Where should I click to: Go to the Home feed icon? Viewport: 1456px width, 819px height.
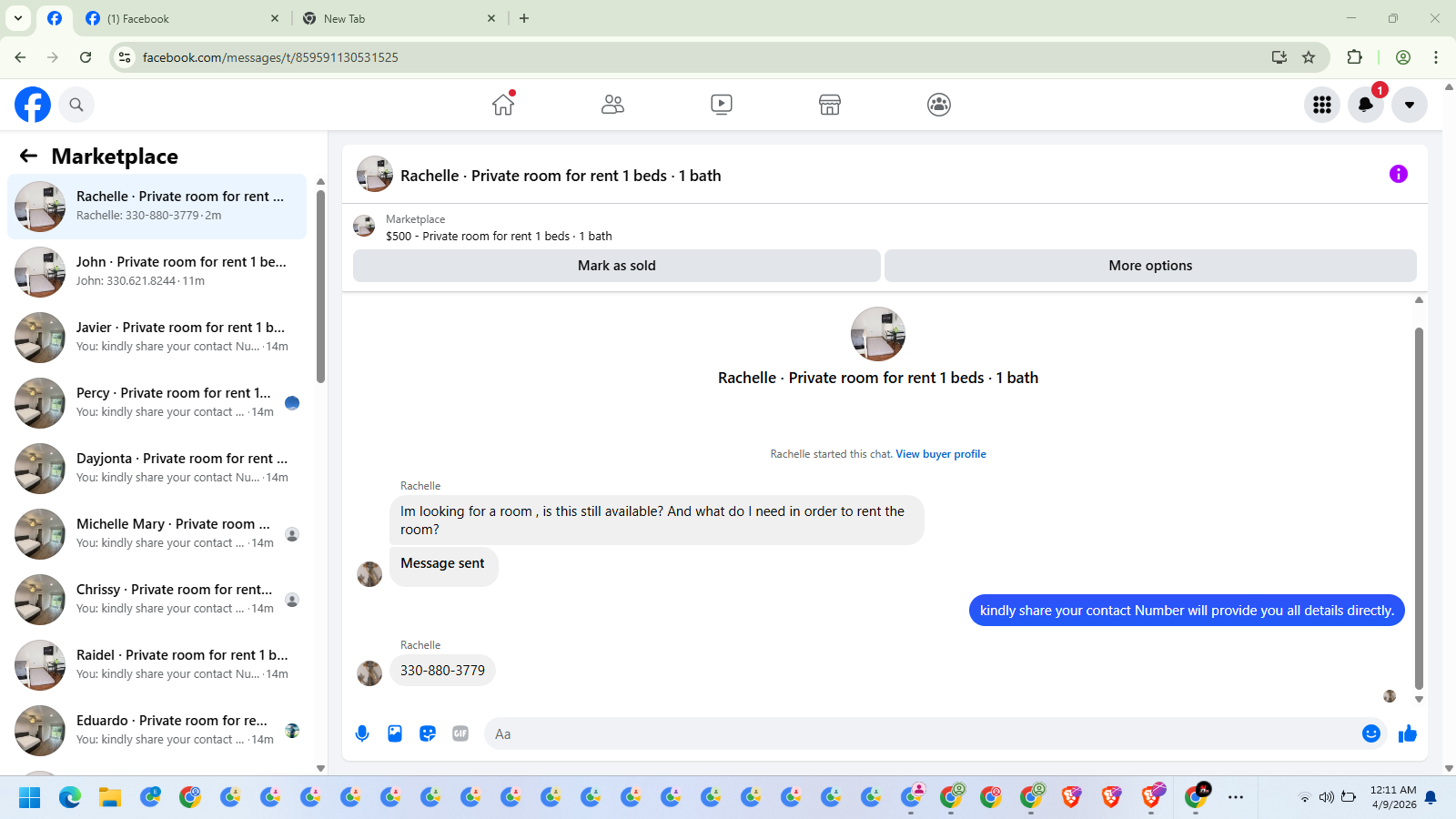(503, 105)
